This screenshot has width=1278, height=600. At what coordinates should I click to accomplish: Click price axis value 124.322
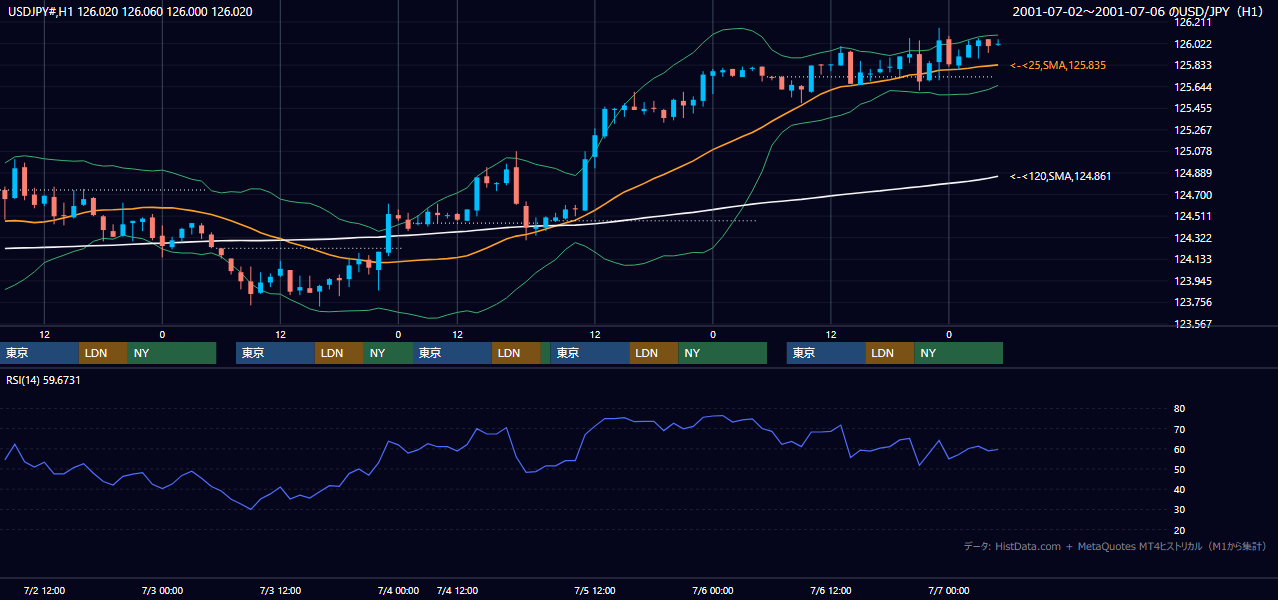tap(1193, 238)
